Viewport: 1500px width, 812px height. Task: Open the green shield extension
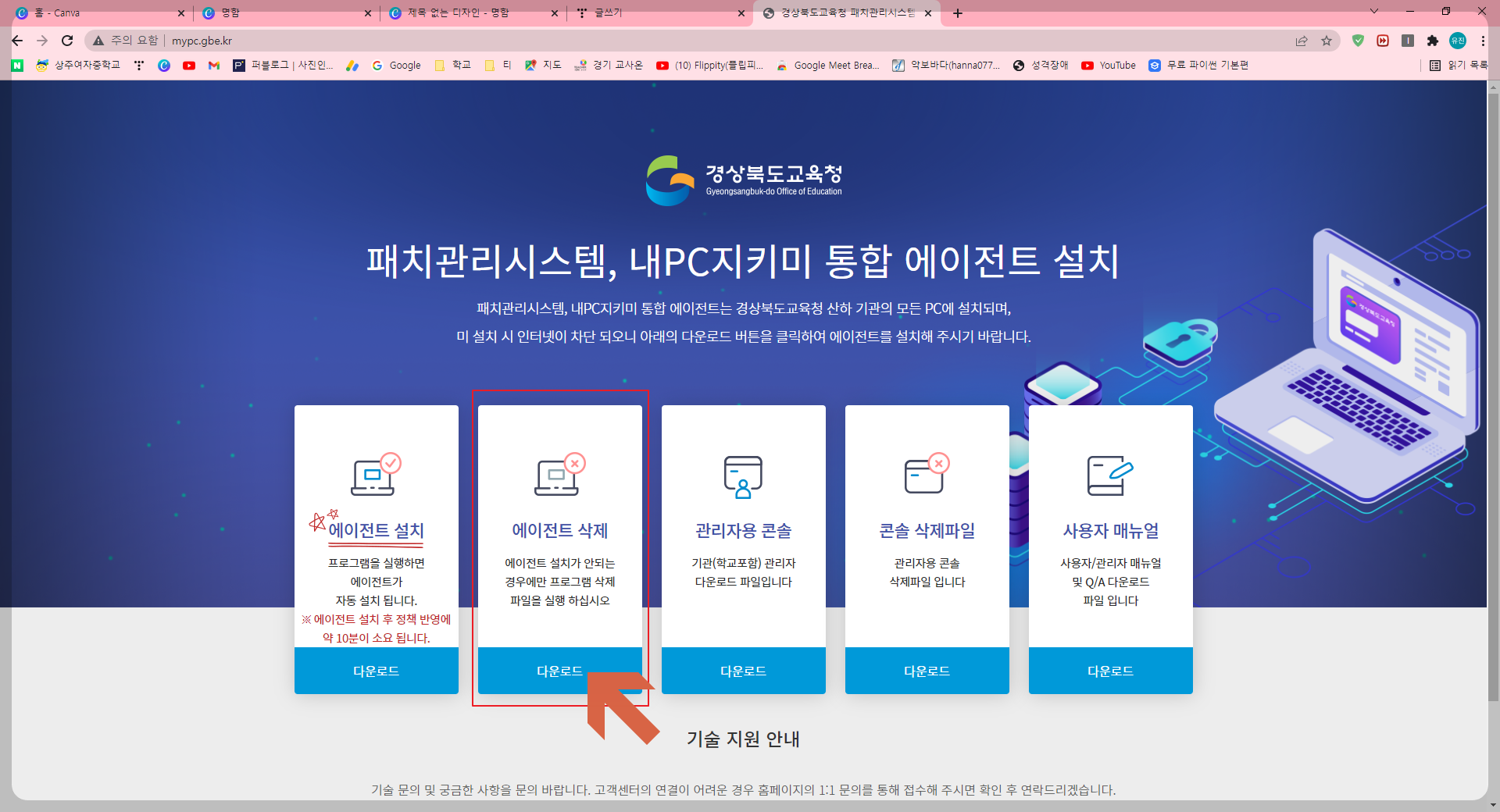pyautogui.click(x=1358, y=41)
